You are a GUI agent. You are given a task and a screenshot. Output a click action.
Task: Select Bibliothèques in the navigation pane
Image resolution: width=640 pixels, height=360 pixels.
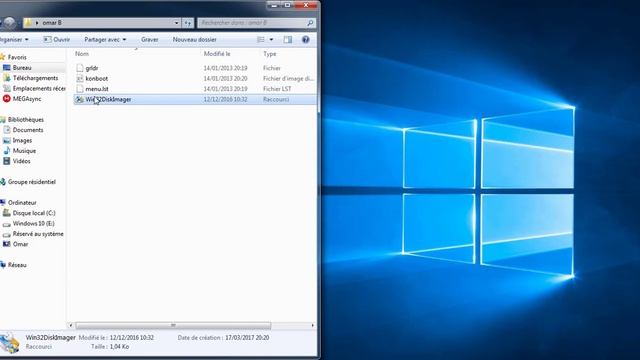25,120
